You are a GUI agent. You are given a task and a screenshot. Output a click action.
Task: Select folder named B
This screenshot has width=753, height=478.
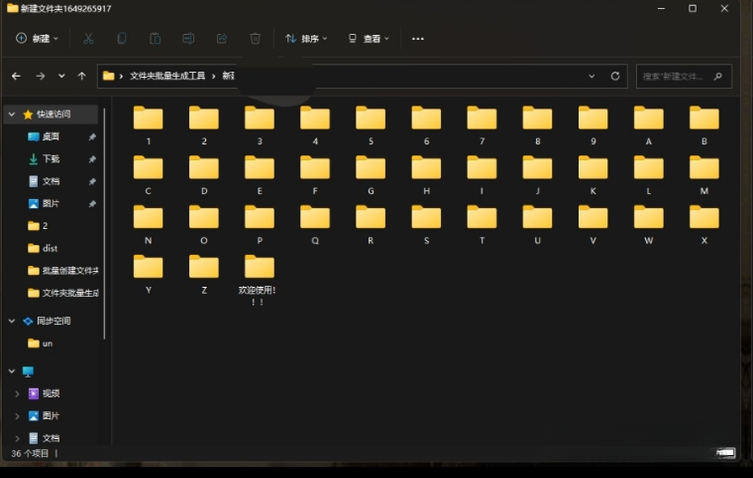pyautogui.click(x=704, y=125)
